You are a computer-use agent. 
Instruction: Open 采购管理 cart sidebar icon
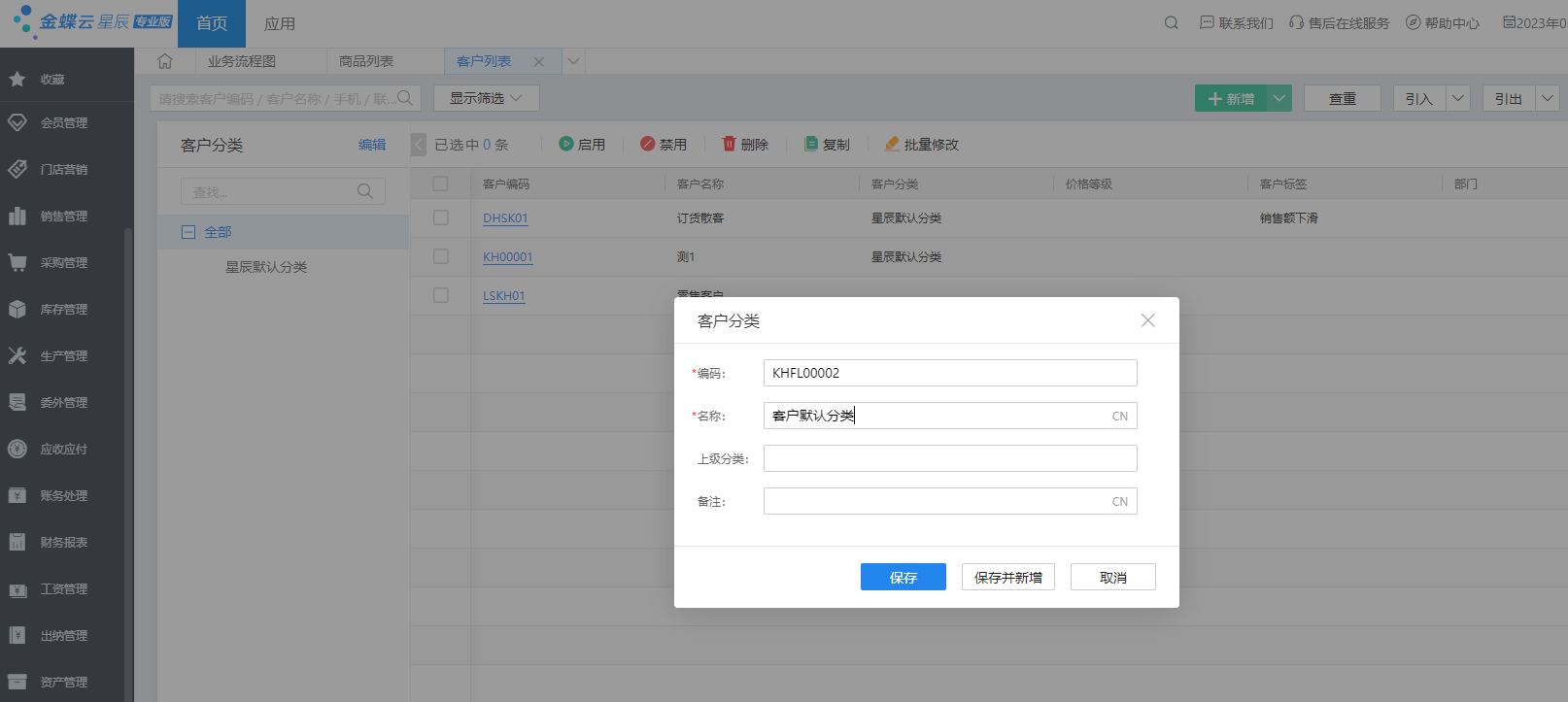(17, 262)
